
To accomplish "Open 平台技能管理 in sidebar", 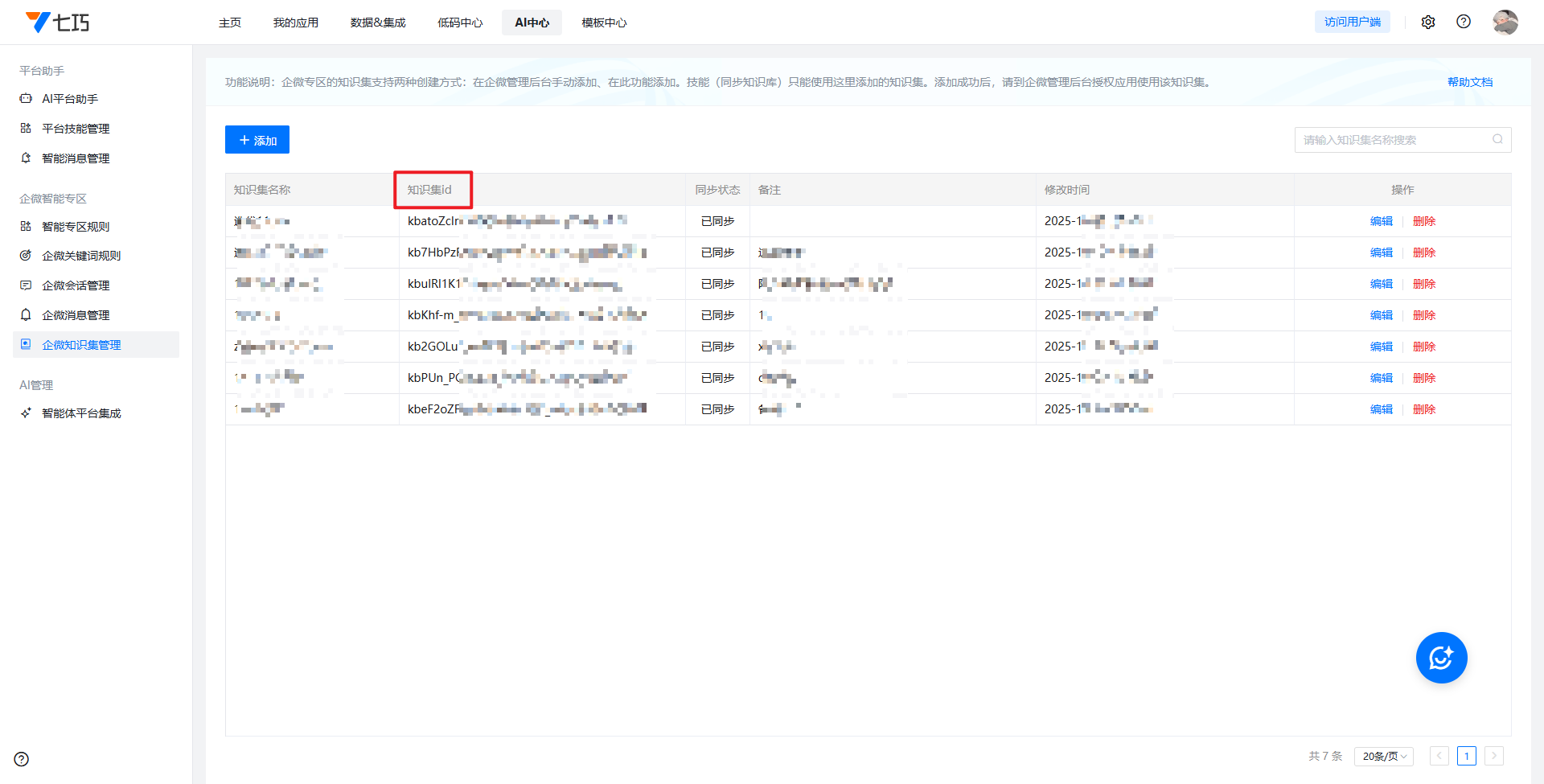I will (76, 129).
